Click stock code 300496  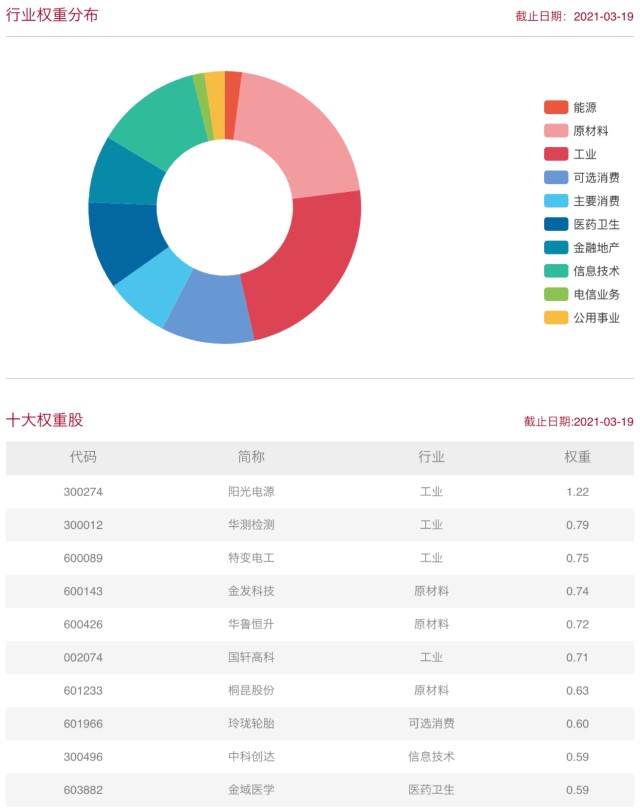[x=83, y=757]
